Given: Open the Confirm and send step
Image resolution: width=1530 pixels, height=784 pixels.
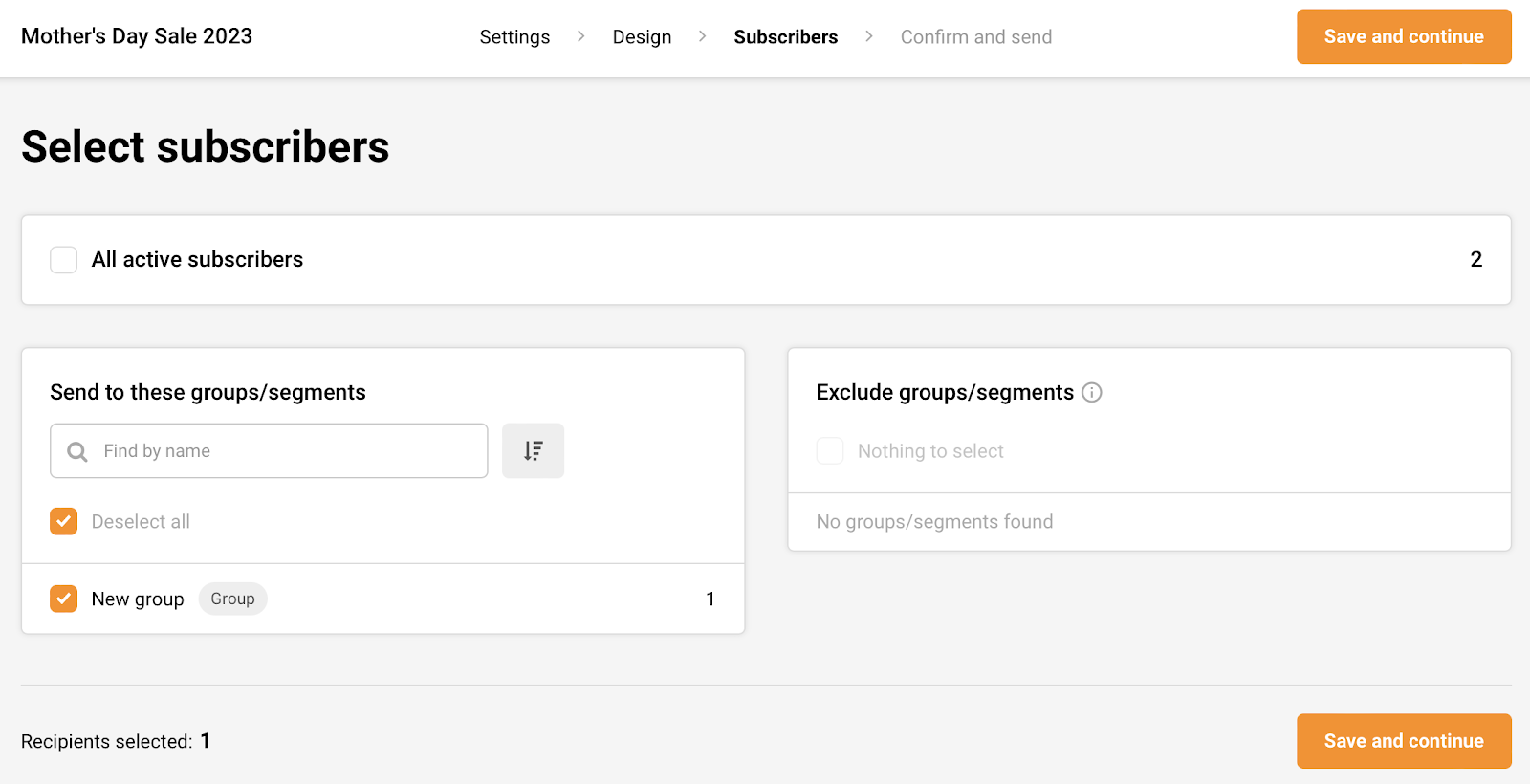Looking at the screenshot, I should click(975, 37).
